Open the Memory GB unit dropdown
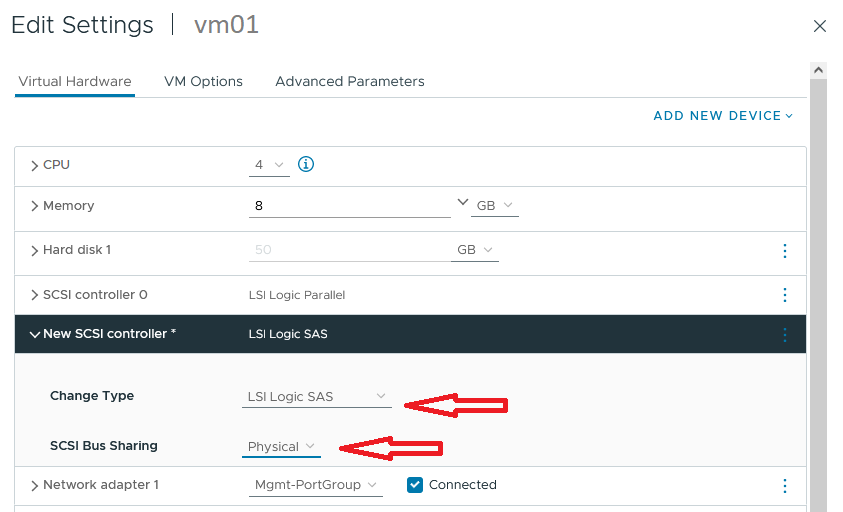The image size is (843, 512). pos(495,205)
